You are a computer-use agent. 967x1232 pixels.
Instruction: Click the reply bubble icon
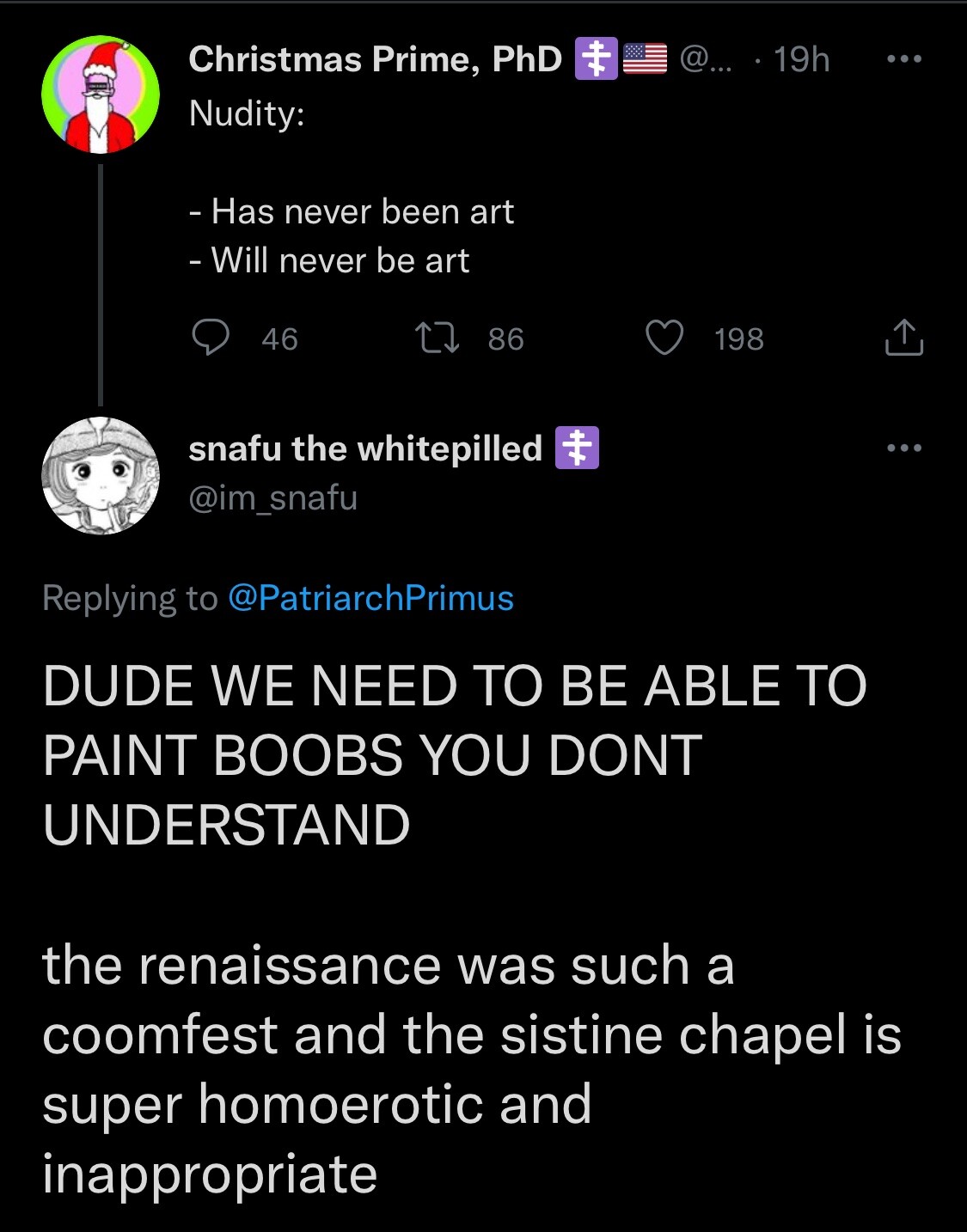(x=210, y=338)
